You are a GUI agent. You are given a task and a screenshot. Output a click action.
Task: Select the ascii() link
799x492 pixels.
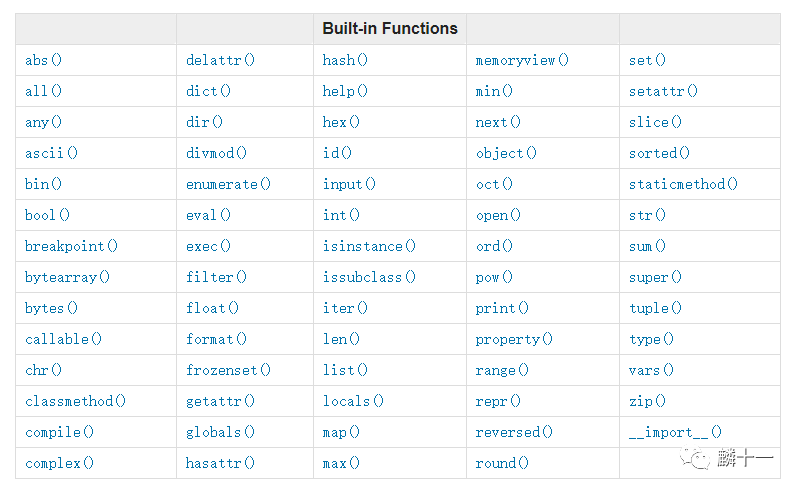pos(51,153)
